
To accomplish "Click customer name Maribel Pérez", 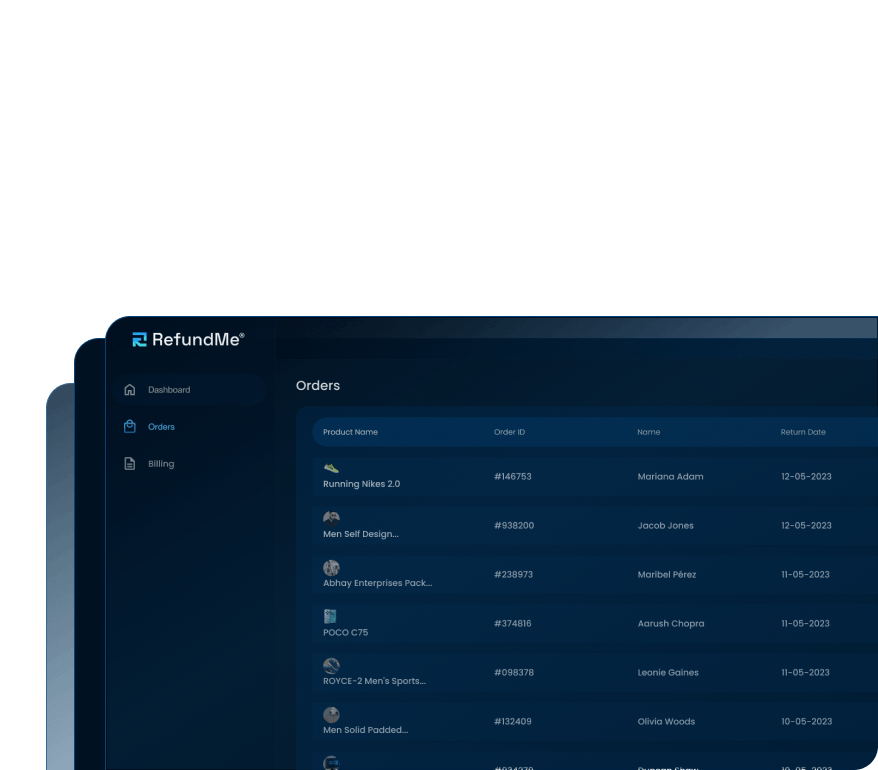I will 667,575.
